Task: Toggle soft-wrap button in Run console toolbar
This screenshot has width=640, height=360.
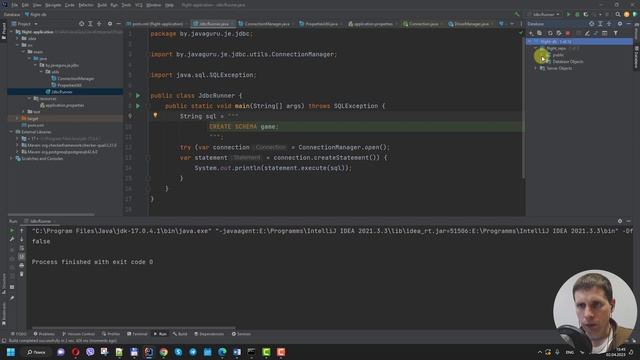Action: [22, 248]
